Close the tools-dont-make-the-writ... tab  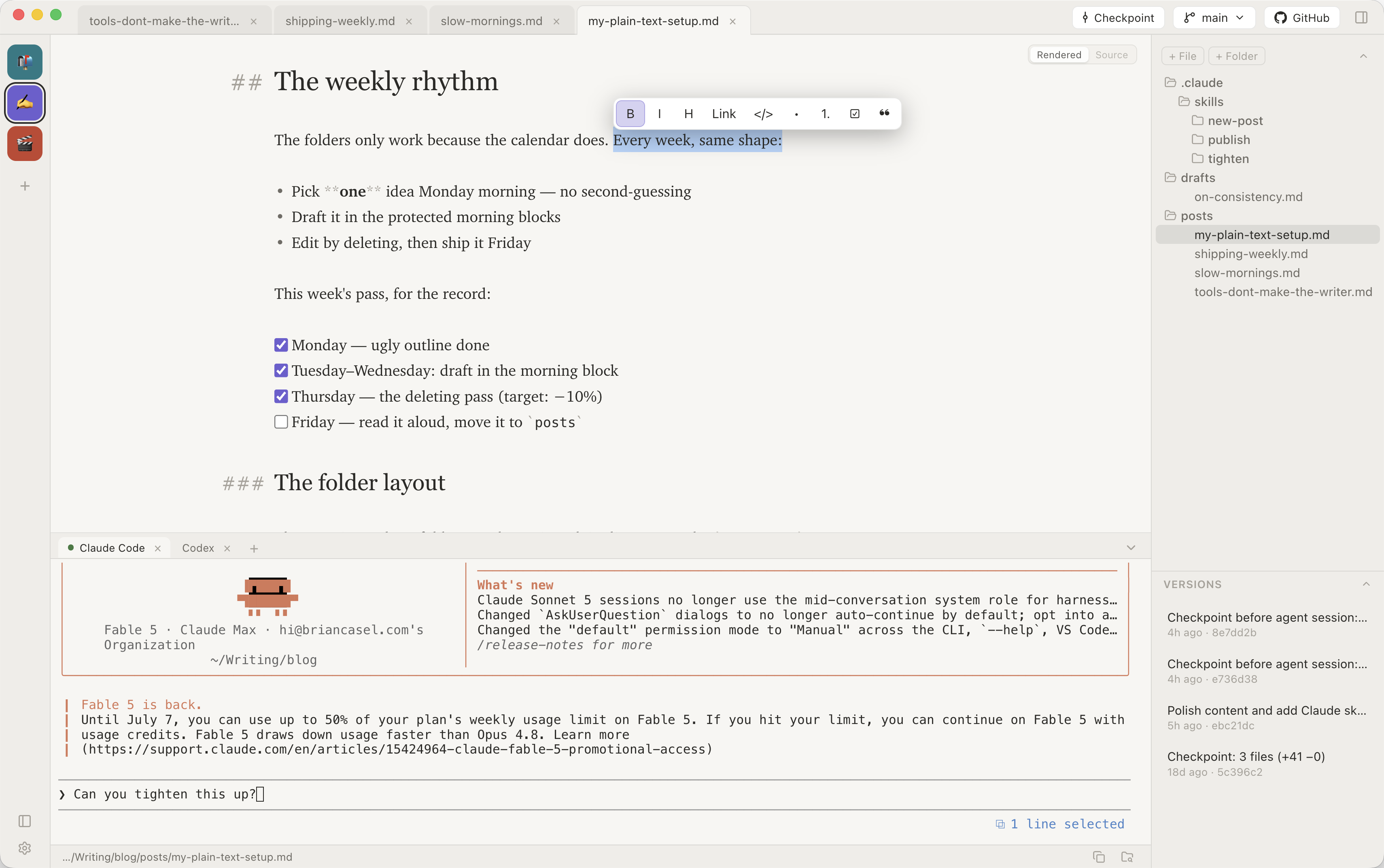pos(253,21)
